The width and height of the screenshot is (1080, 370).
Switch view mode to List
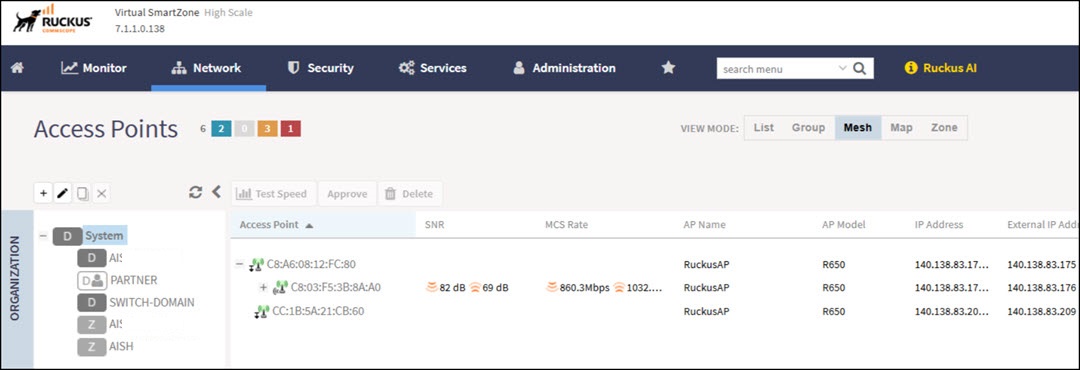[x=763, y=127]
